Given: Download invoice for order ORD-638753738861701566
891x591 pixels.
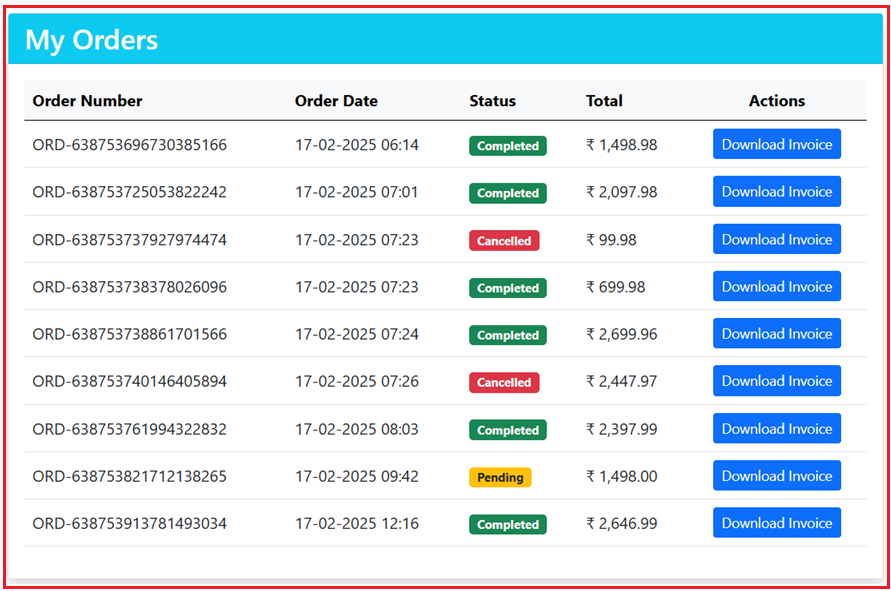Looking at the screenshot, I should 777,334.
